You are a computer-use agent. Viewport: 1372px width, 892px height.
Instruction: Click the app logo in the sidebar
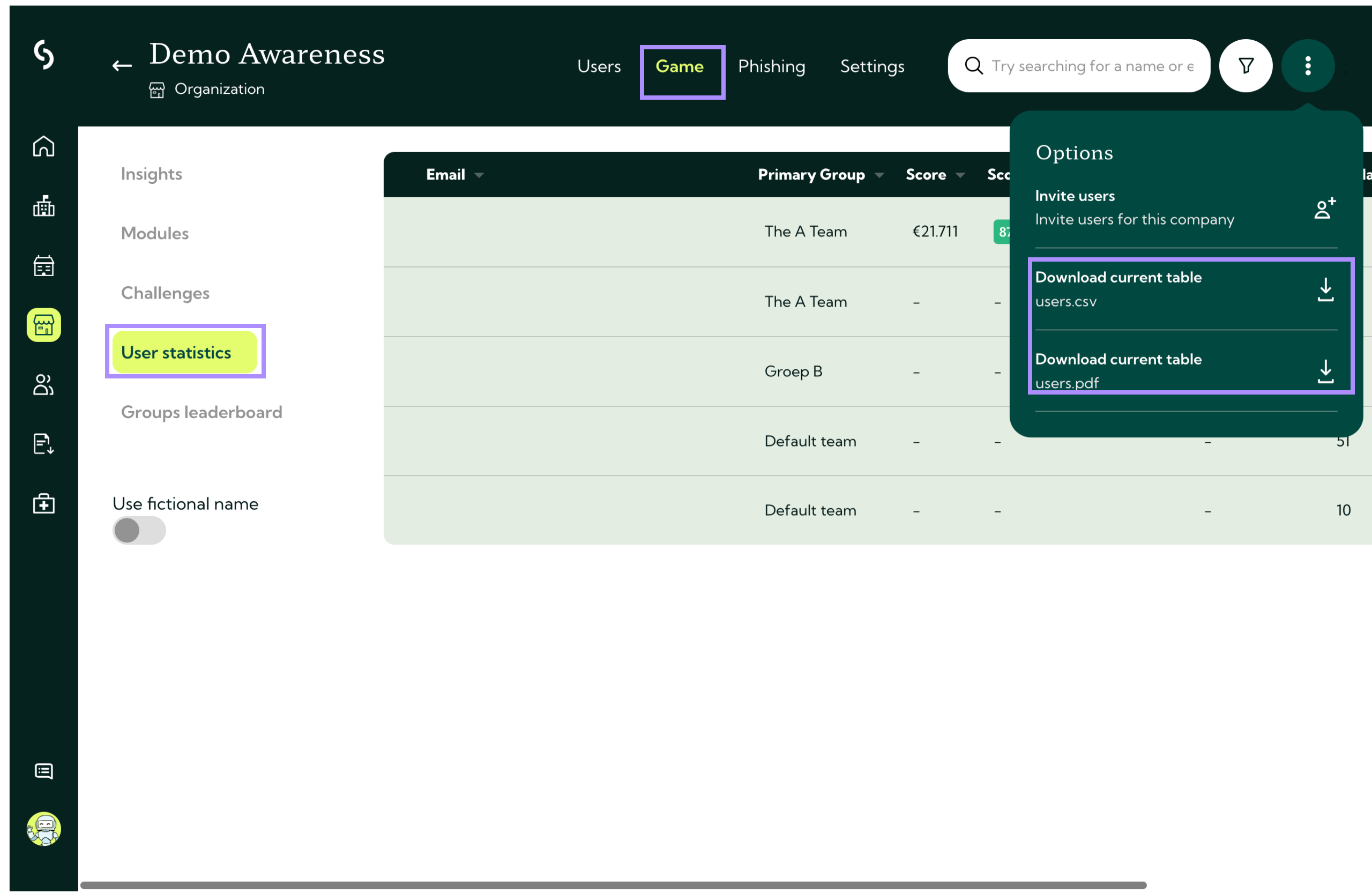[44, 55]
